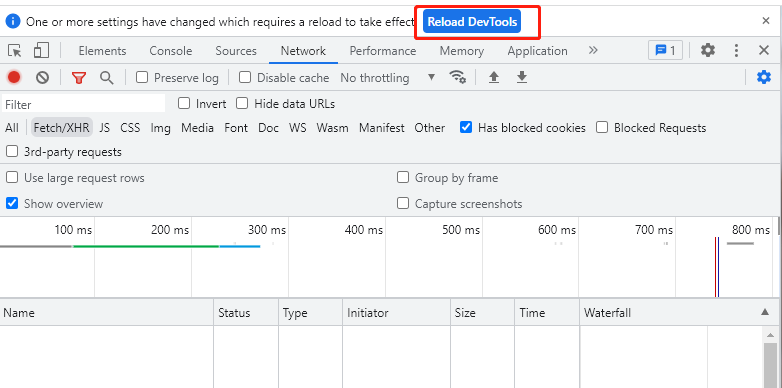Filter requests by Wasm type
Image resolution: width=782 pixels, height=388 pixels.
[333, 128]
